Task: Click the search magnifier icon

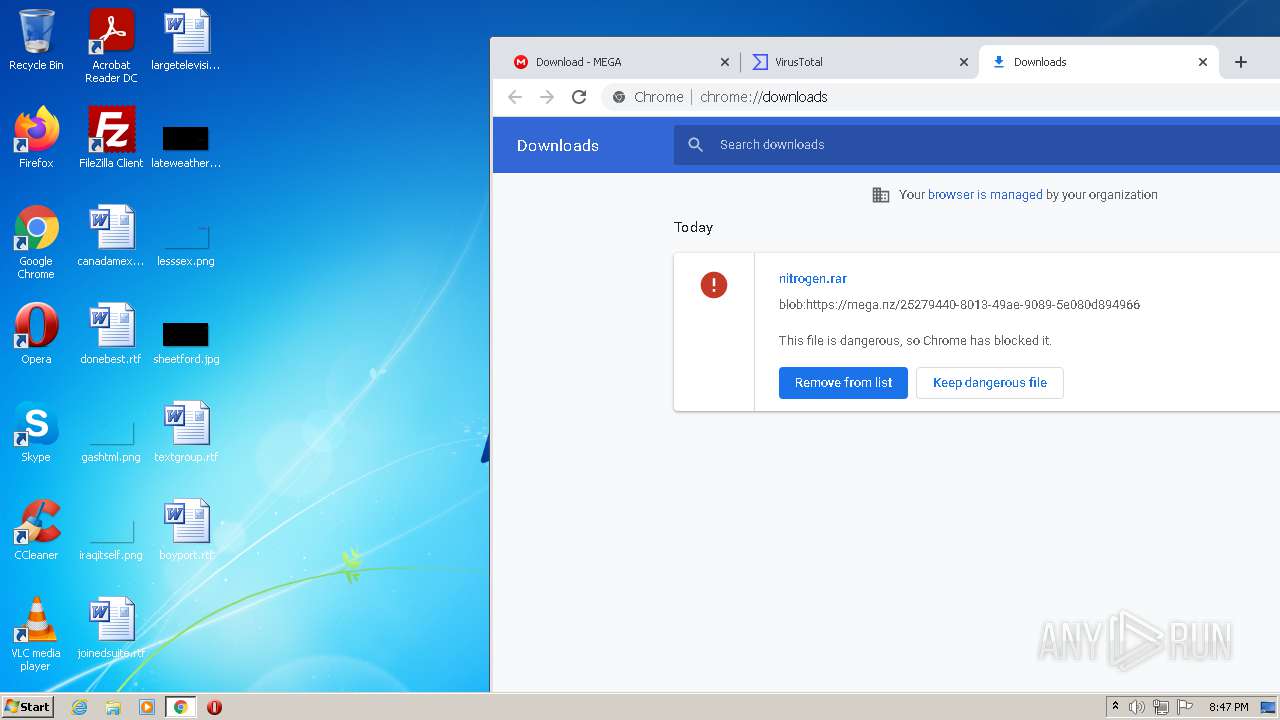Action: pyautogui.click(x=696, y=145)
